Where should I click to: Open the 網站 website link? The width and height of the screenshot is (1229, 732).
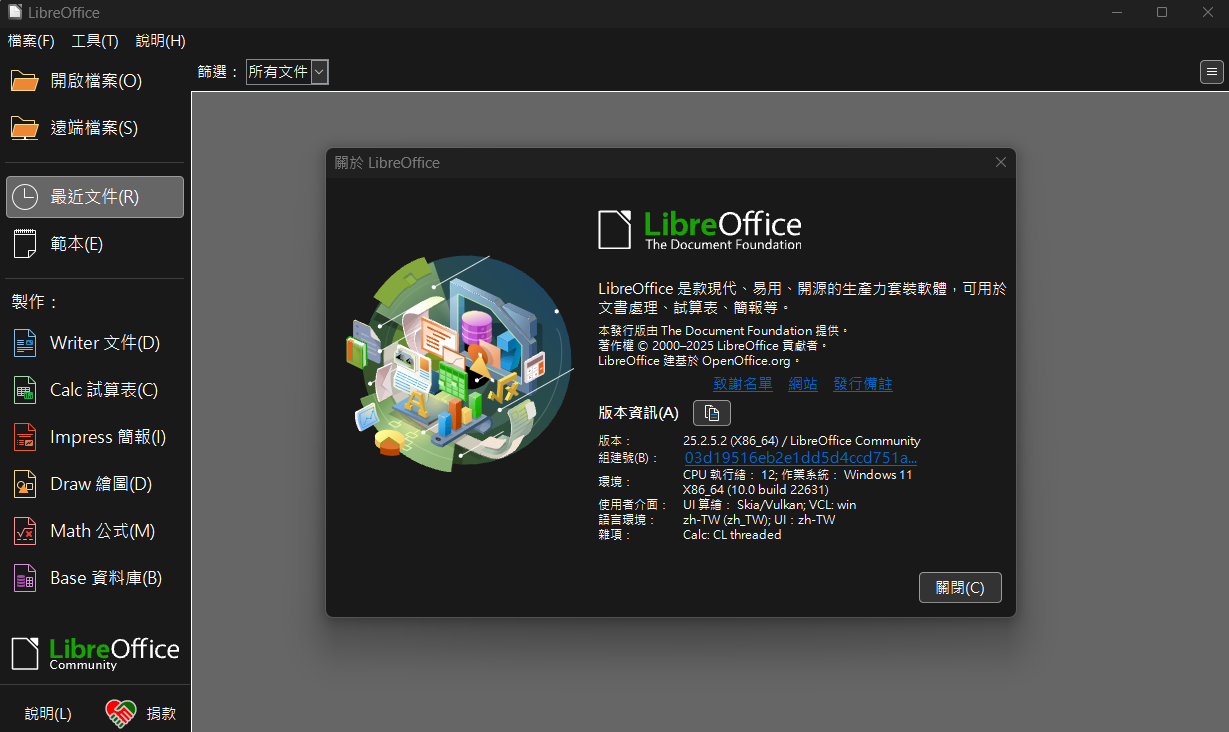[803, 384]
